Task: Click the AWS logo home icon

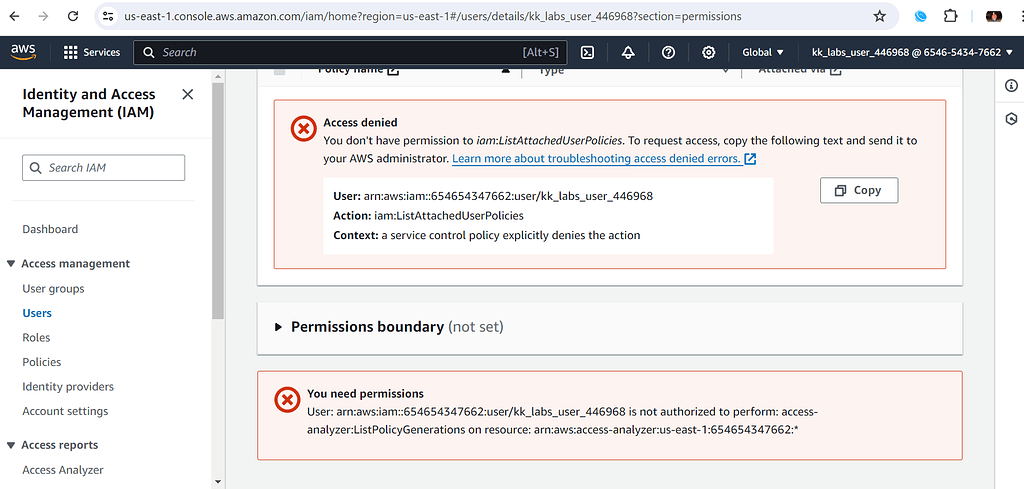Action: point(24,52)
